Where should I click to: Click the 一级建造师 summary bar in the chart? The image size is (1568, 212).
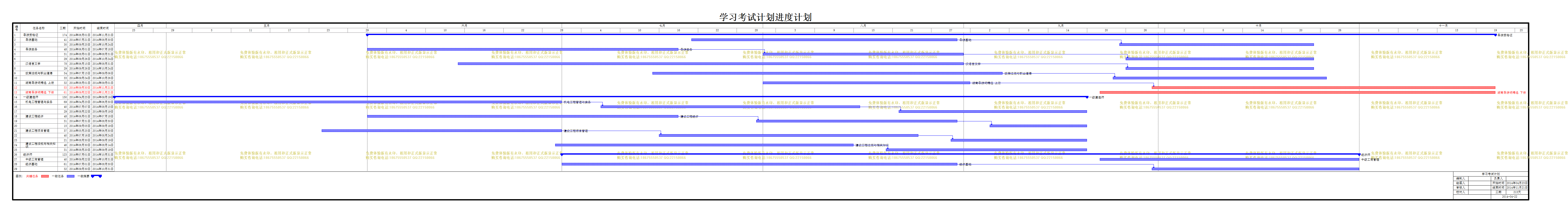pos(600,97)
